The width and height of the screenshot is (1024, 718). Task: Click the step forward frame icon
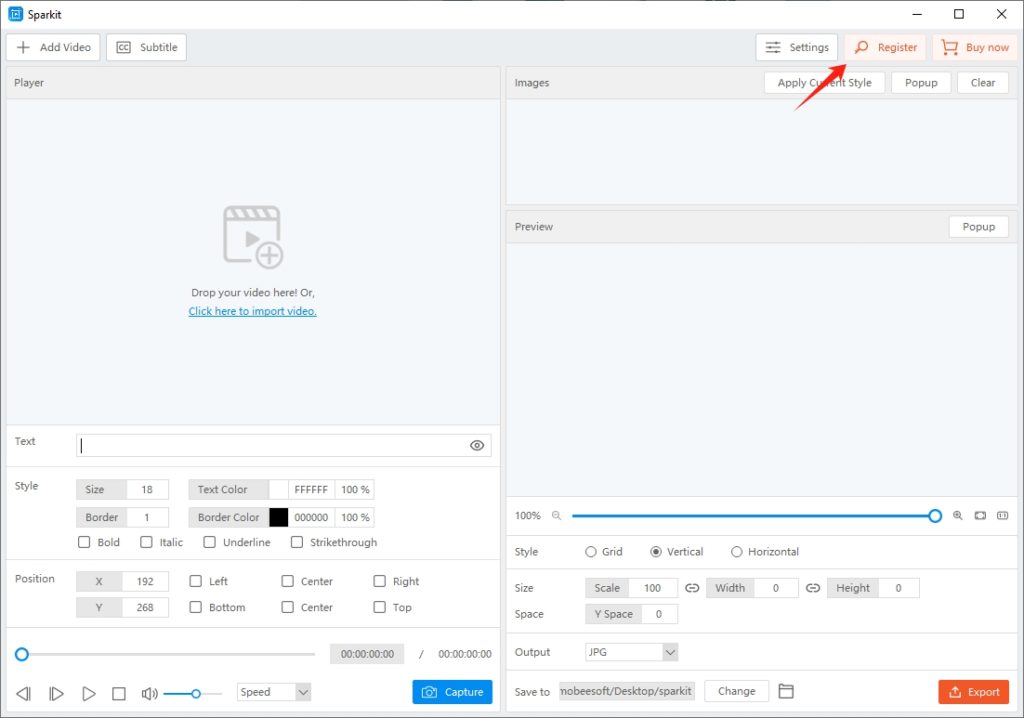pyautogui.click(x=56, y=691)
